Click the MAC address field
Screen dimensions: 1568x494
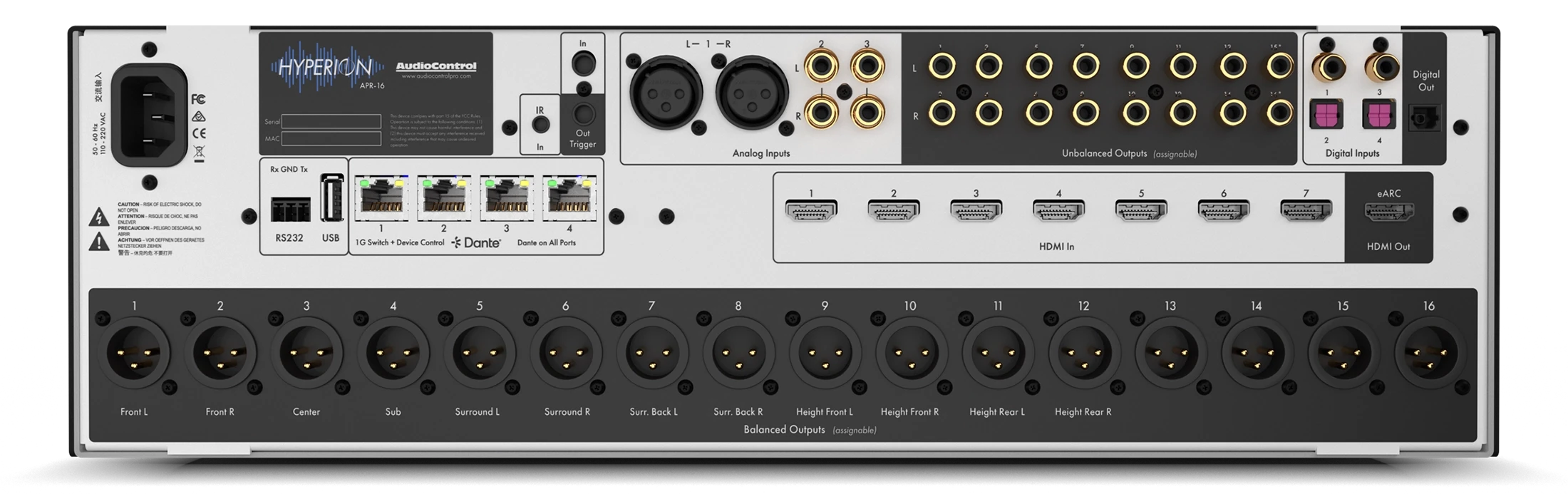tap(331, 139)
